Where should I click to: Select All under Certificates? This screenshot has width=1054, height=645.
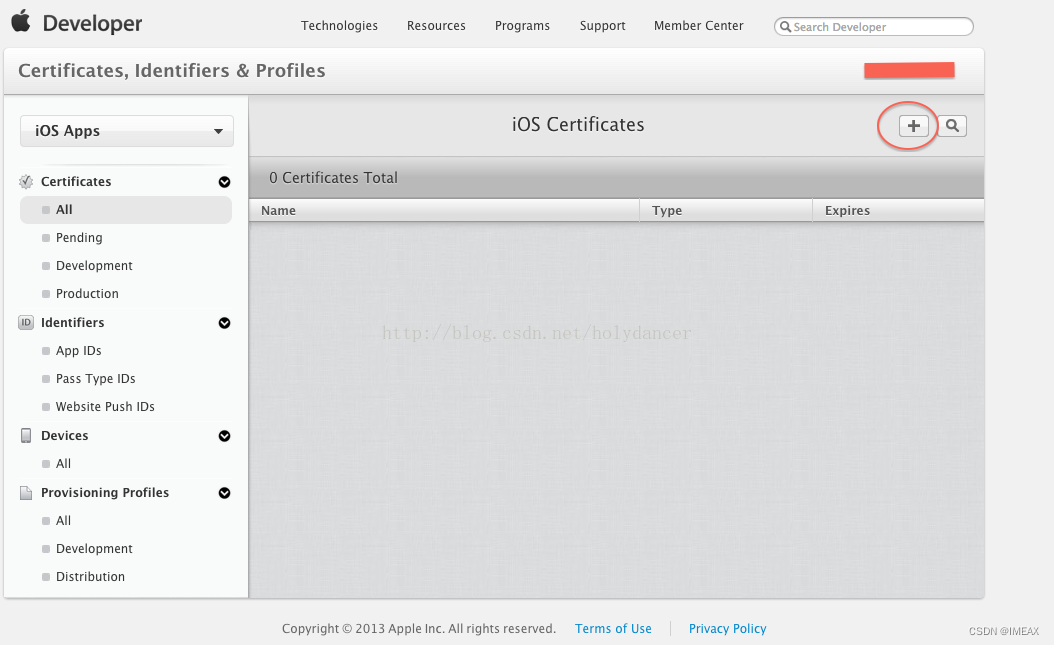[126, 210]
